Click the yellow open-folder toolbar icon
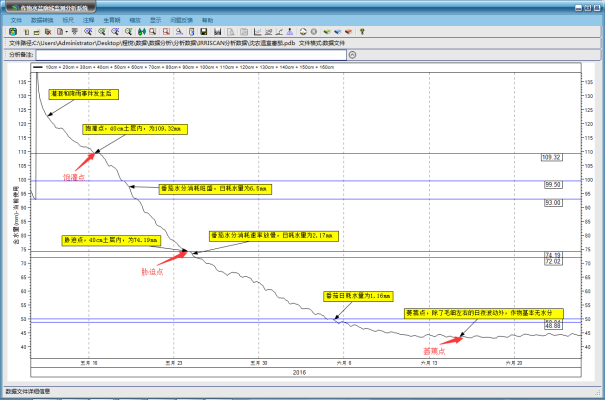 click(37, 32)
